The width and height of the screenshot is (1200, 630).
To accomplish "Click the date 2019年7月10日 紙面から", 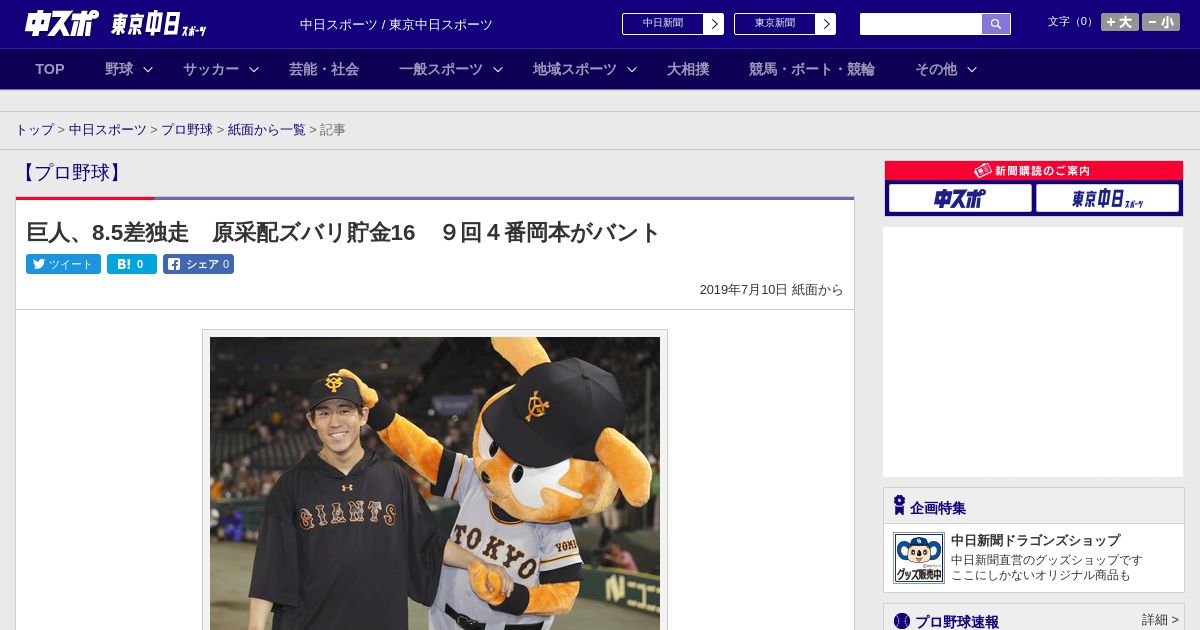I will click(771, 290).
